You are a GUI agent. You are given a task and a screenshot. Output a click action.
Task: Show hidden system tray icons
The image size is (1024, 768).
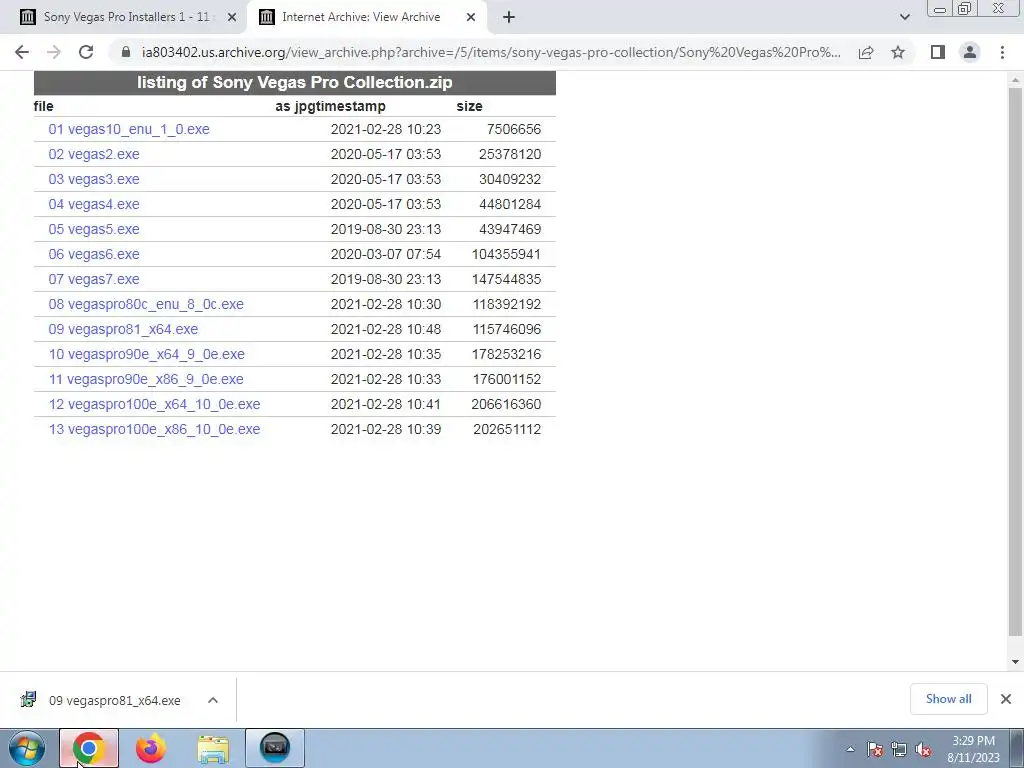tap(850, 750)
